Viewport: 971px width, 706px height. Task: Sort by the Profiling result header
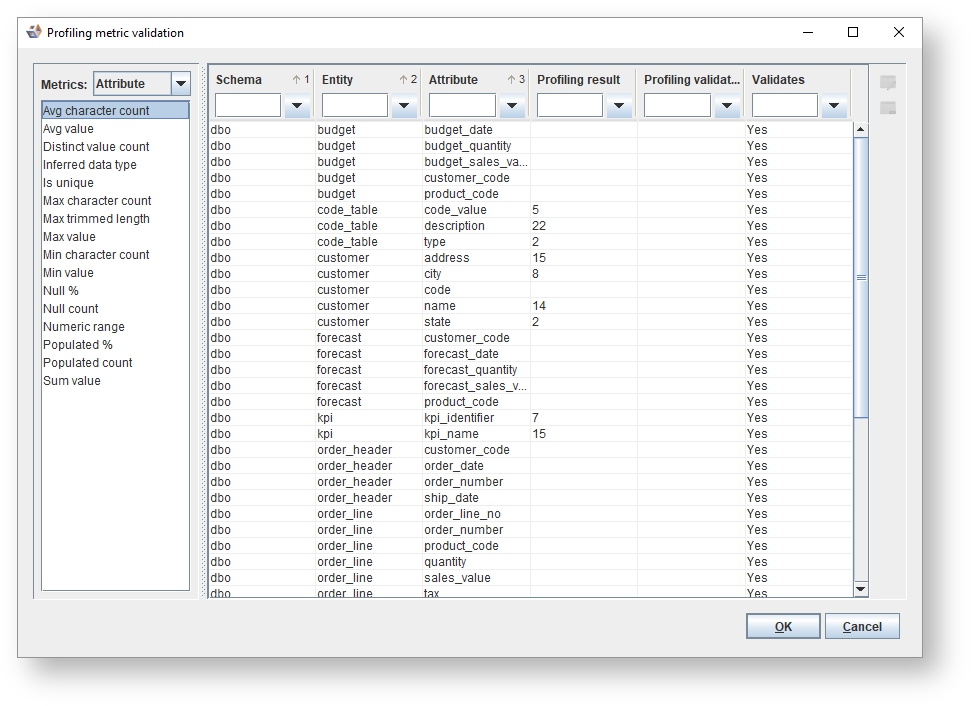coord(583,79)
